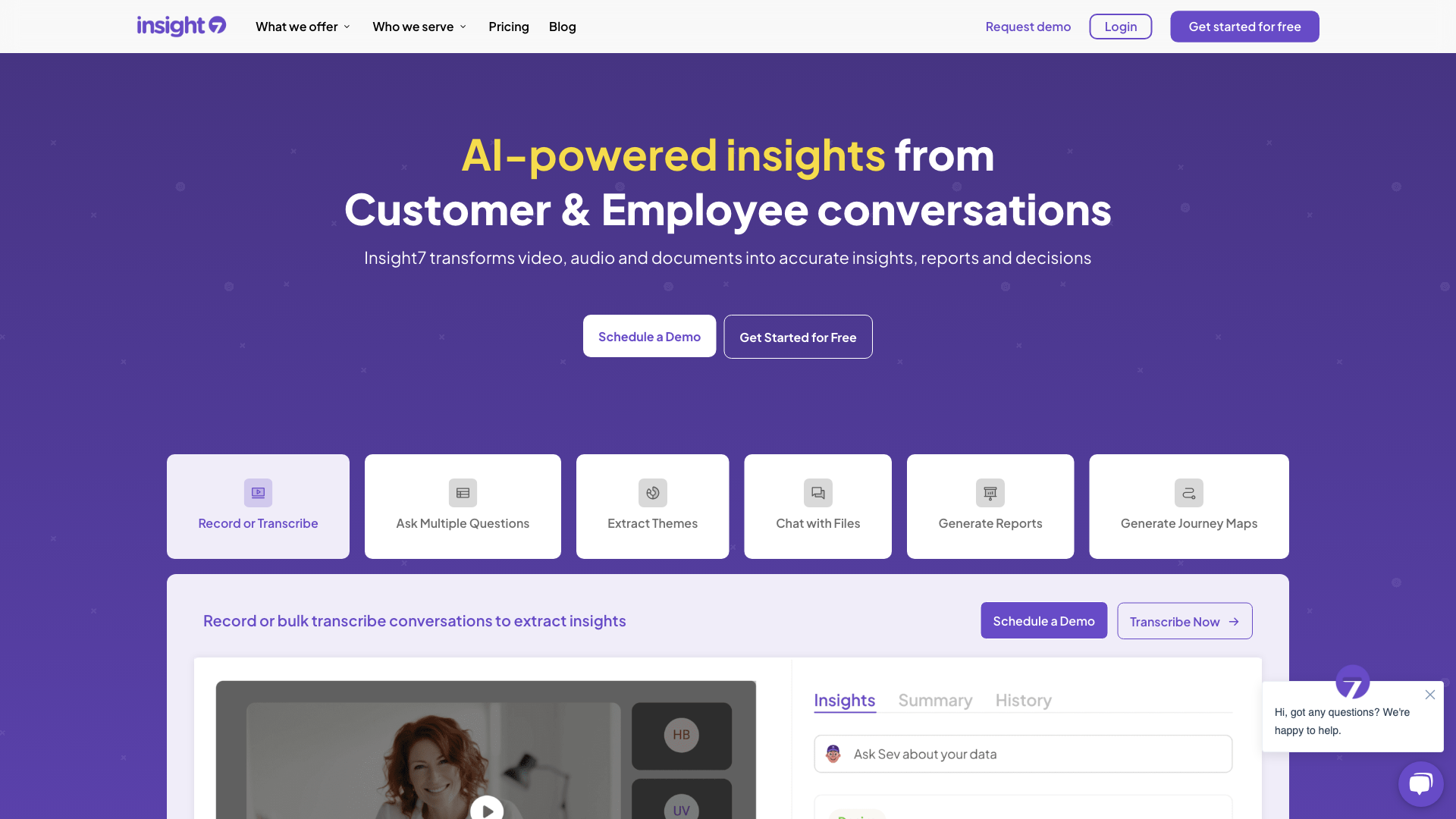Click the Schedule a Demo button
The height and width of the screenshot is (819, 1456).
649,336
